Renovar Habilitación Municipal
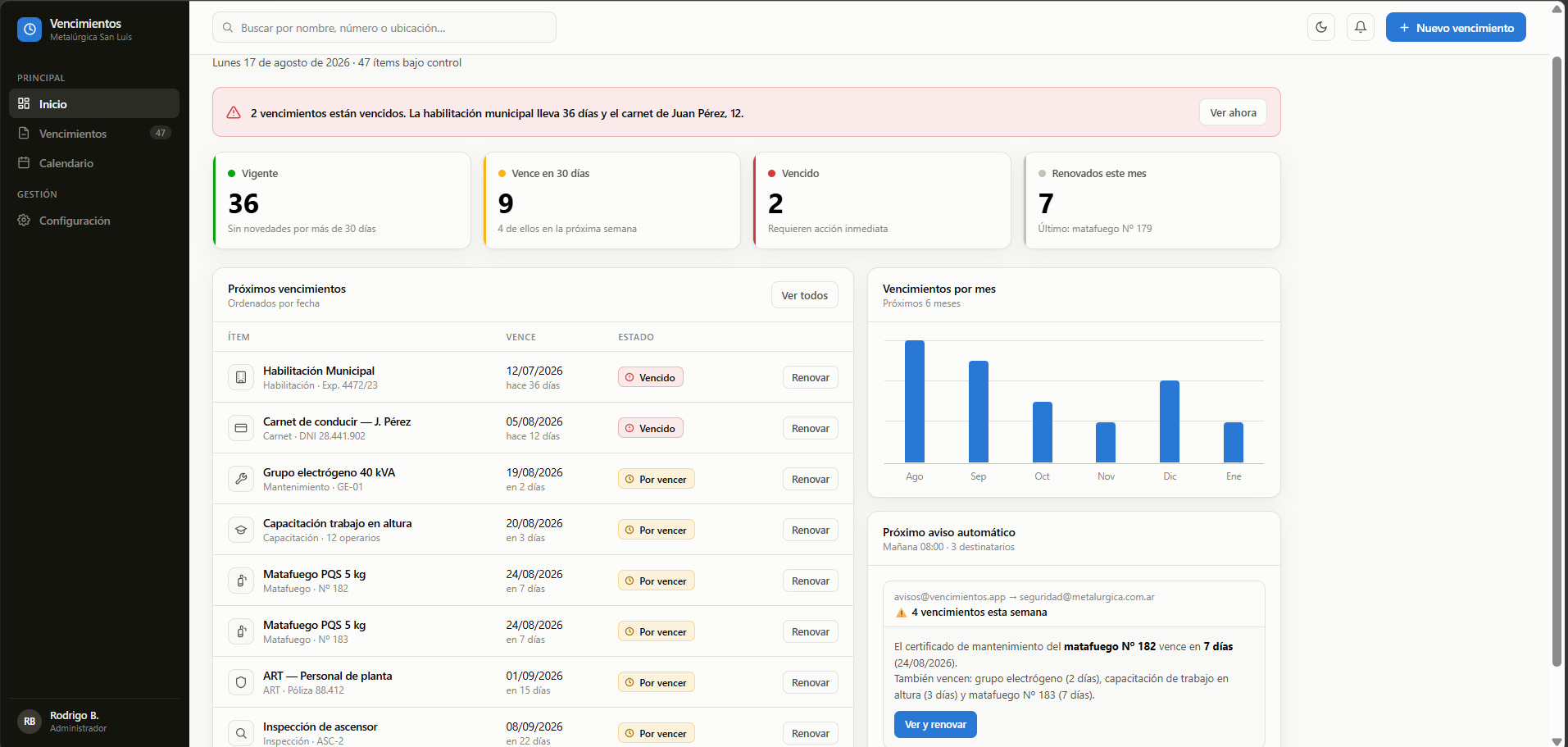Screen dimensions: 1568x747 [x=810, y=377]
